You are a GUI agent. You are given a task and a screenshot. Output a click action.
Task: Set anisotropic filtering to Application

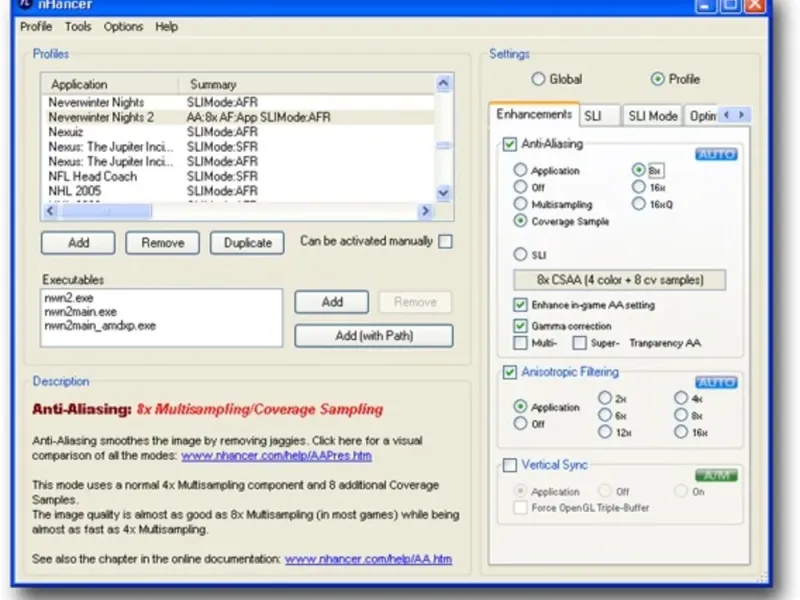pyautogui.click(x=520, y=406)
